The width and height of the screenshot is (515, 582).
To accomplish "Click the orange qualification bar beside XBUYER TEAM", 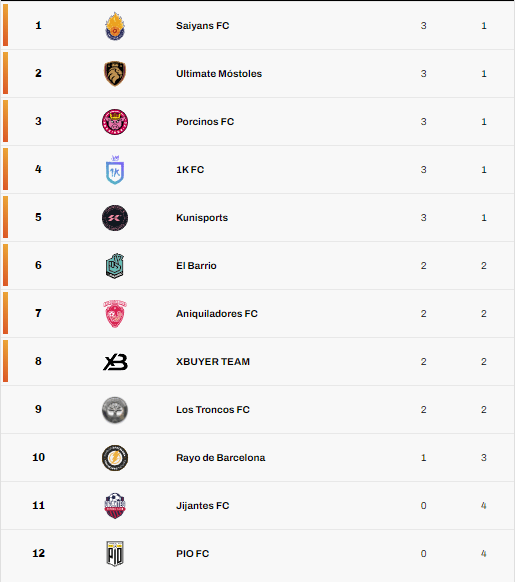I will point(5,361).
